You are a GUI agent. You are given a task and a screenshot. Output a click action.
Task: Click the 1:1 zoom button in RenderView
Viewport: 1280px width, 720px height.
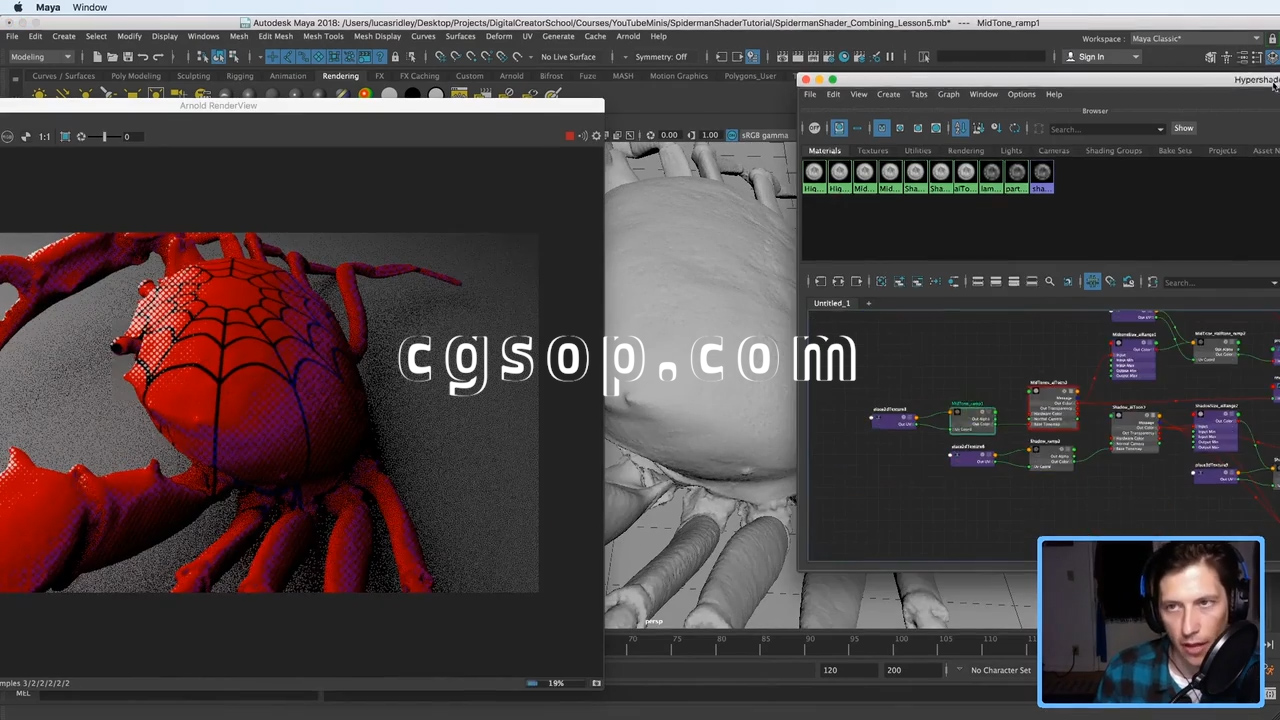[44, 136]
